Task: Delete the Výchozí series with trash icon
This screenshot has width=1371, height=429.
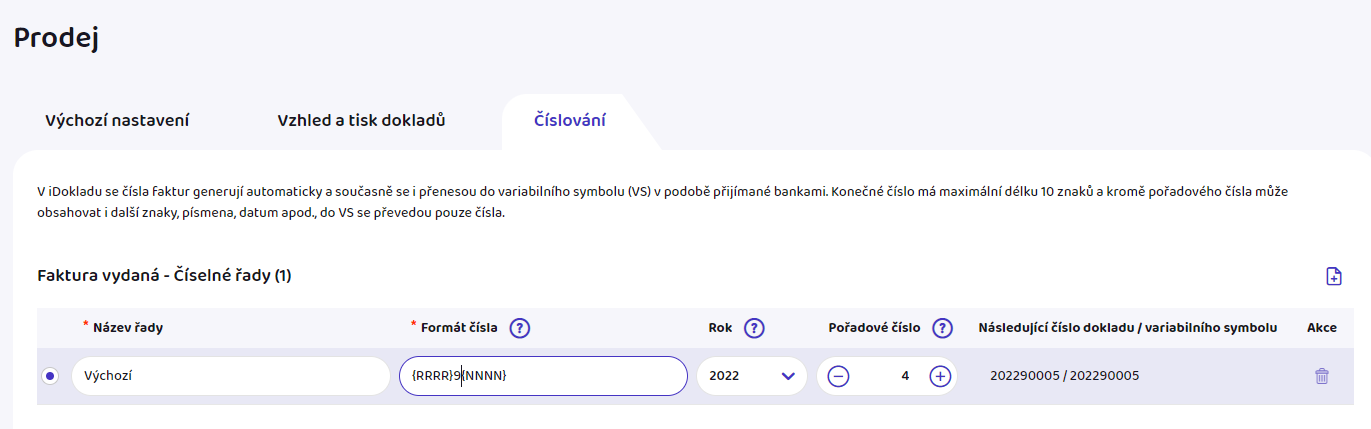Action: click(1321, 376)
